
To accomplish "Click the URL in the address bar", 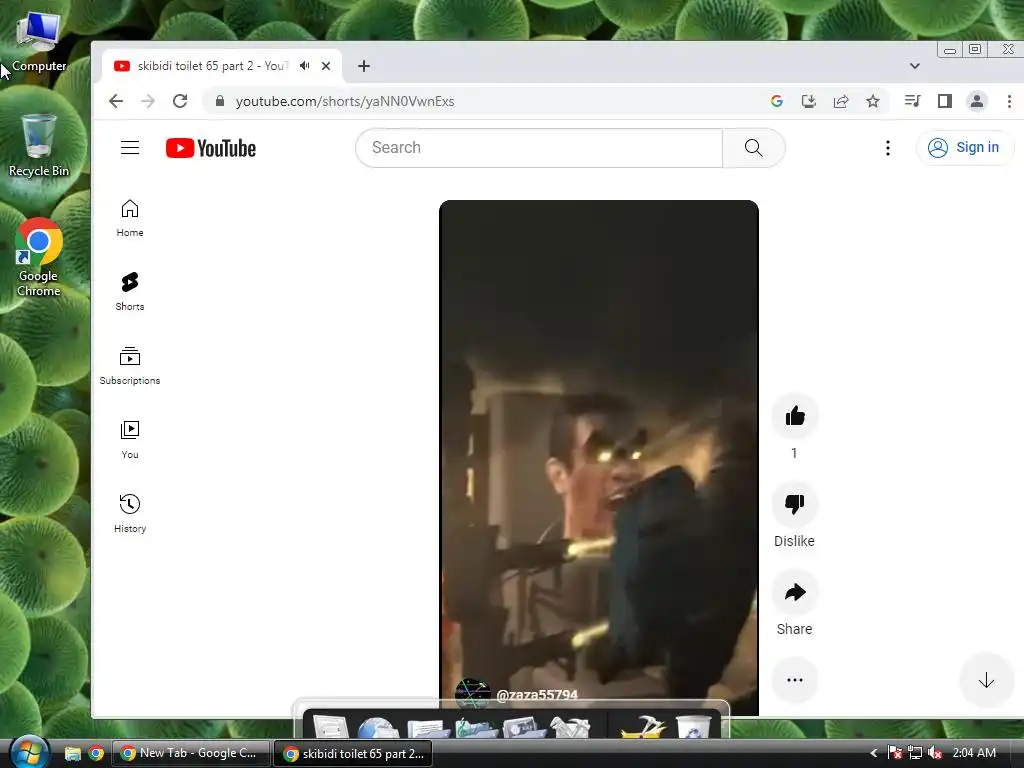I will 345,101.
